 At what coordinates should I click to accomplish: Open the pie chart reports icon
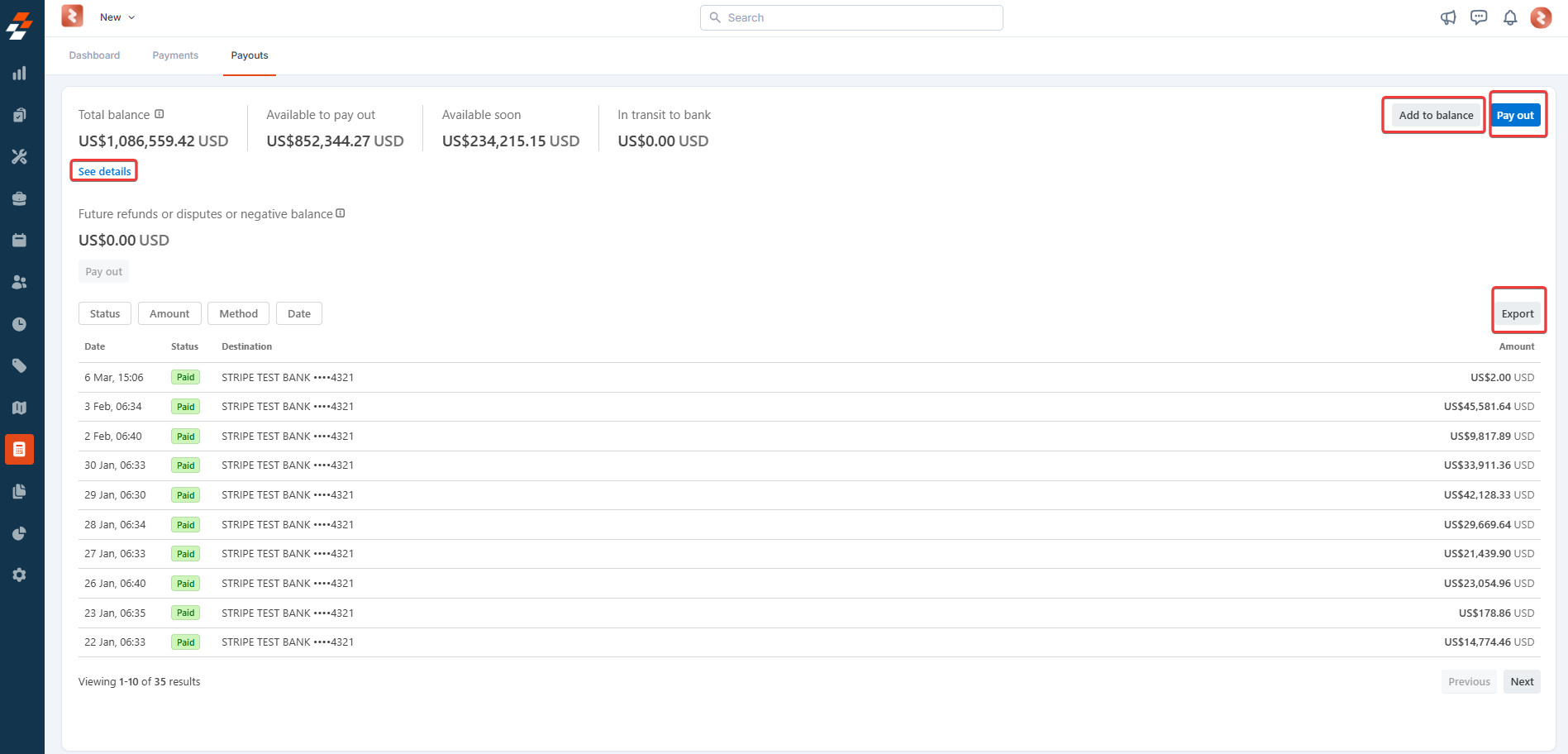click(19, 533)
